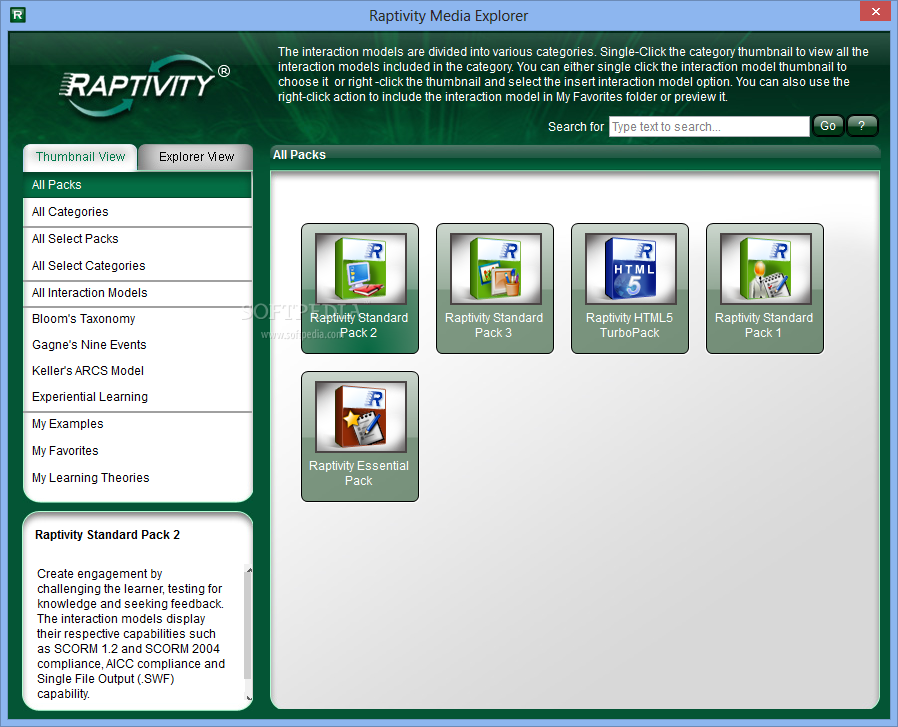The height and width of the screenshot is (727, 898).
Task: Open Gagne's Nine Events category
Action: pos(137,345)
